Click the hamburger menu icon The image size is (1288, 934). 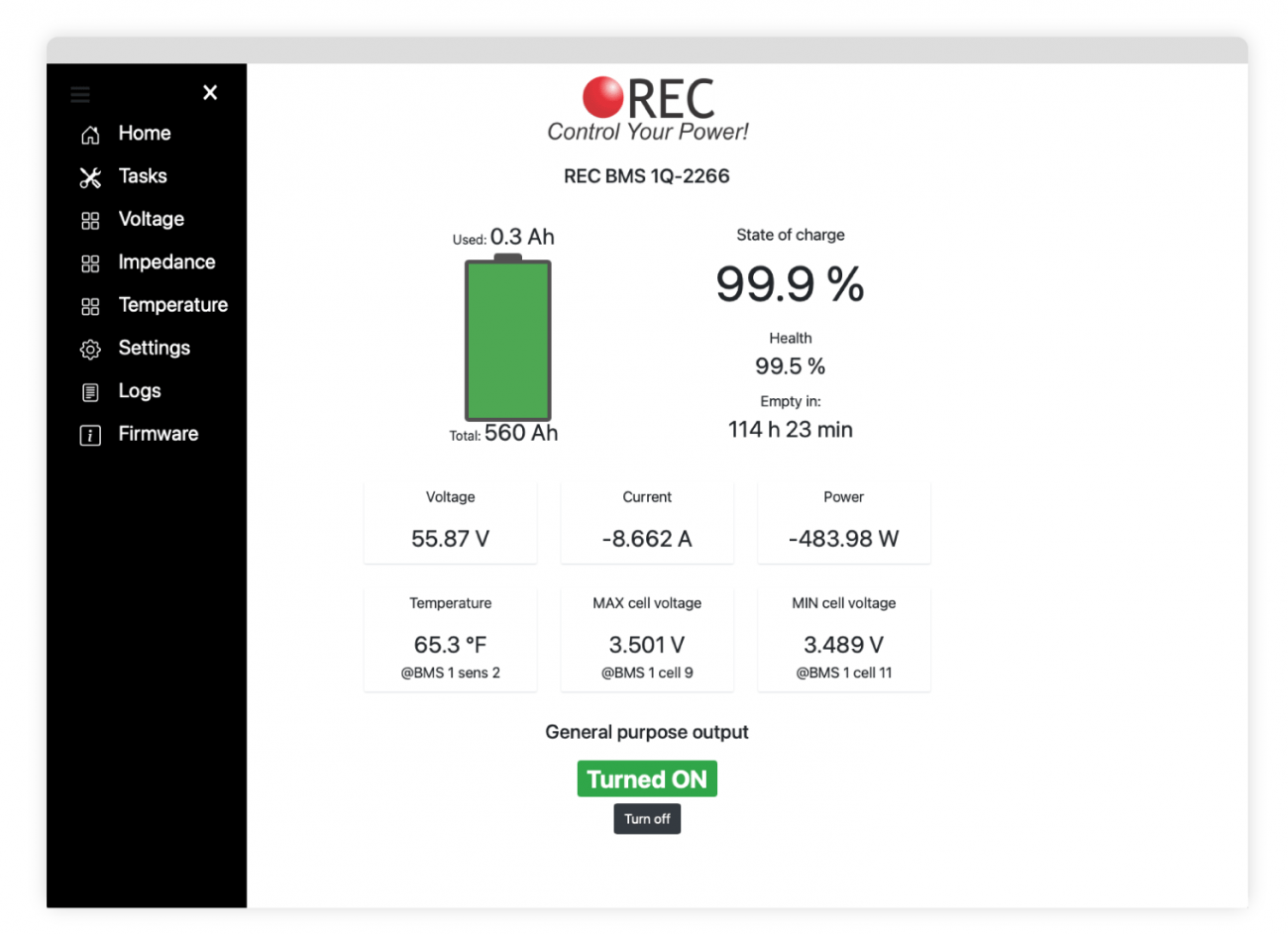(x=80, y=95)
